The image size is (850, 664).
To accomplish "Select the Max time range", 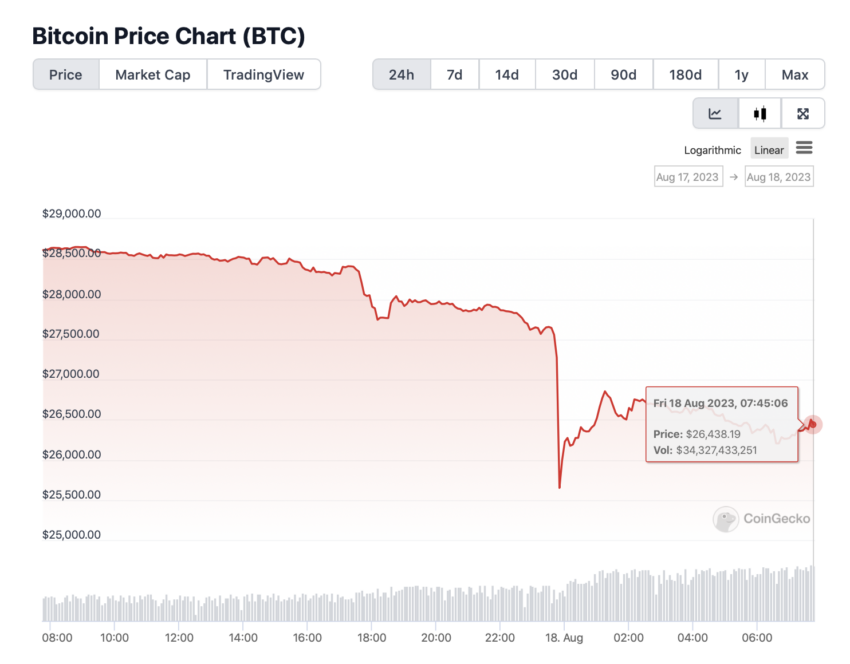I will 795,74.
